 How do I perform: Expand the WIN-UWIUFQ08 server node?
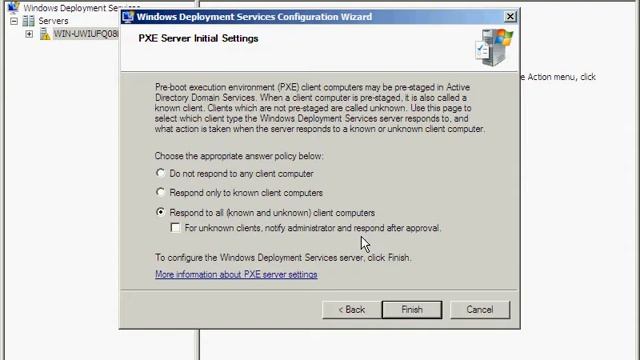29,34
